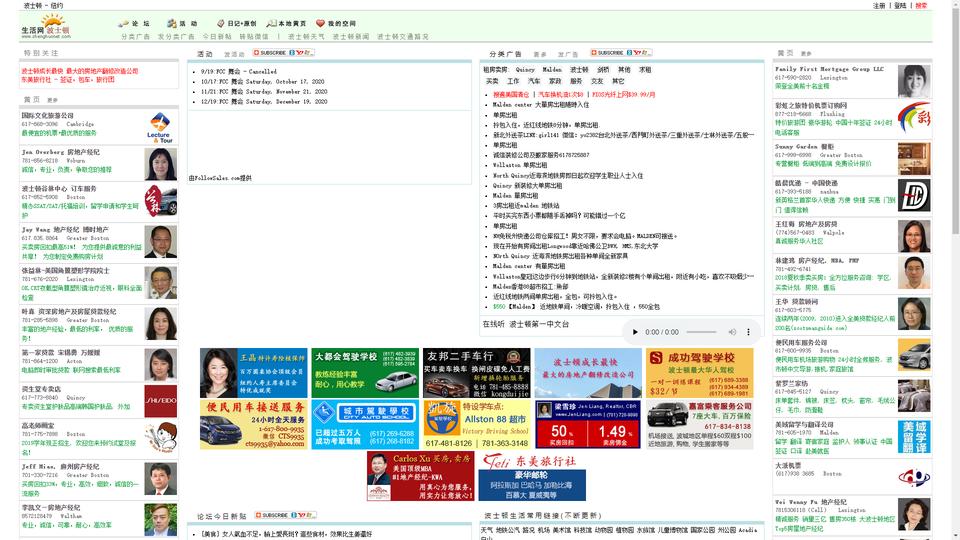Click the 彩虹之旅 rainbow logo
This screenshot has width=960, height=540.
tap(914, 118)
